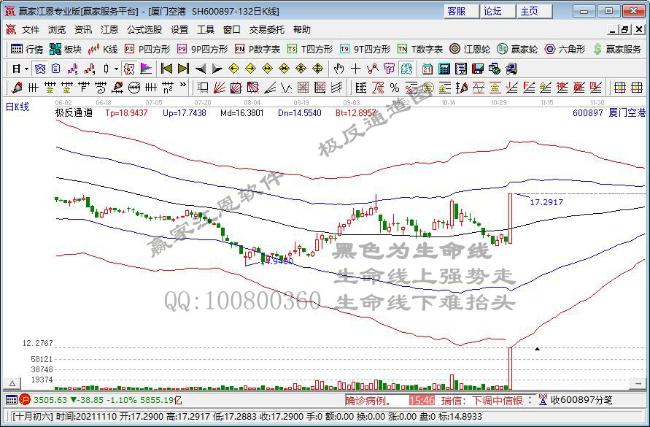The height and width of the screenshot is (427, 650).
Task: Select the crosshair cursor tool
Action: [355, 69]
